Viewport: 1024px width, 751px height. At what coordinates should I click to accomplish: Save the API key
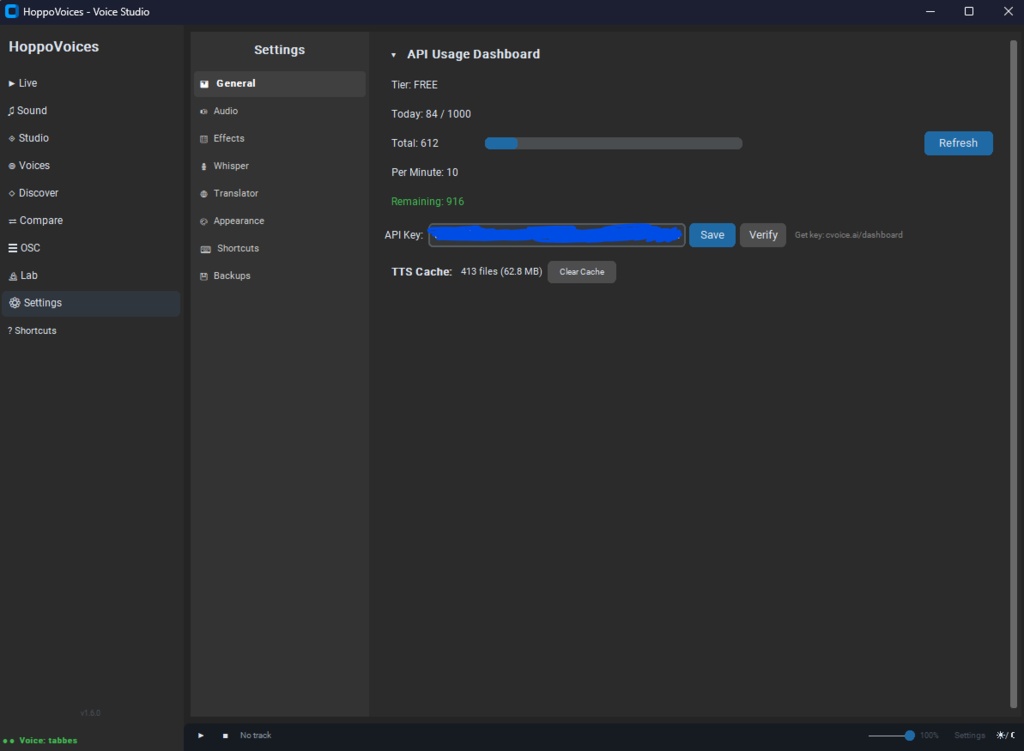712,235
